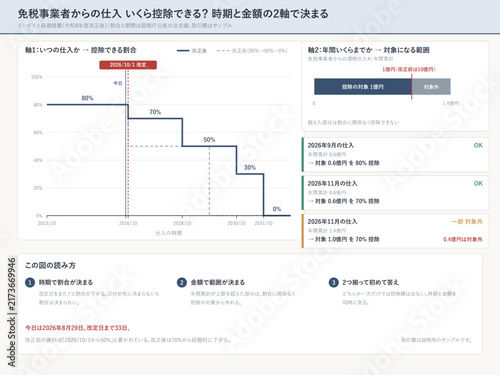Screen dimensions: 500x375
Task: Click the 今日 marker label on the chart
Action: [118, 83]
